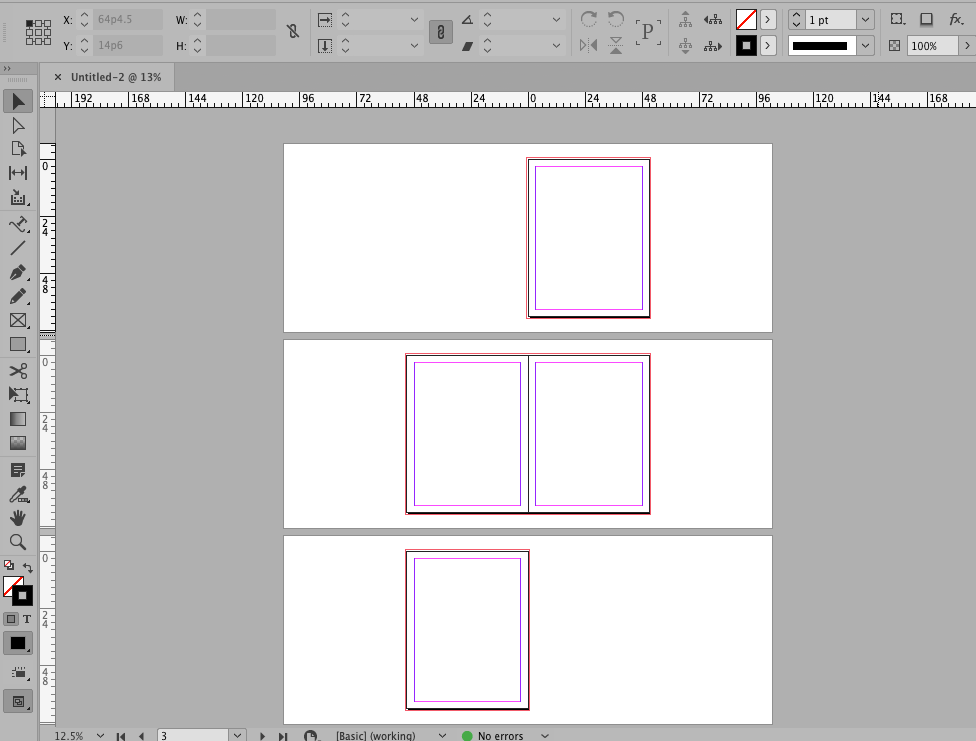Select the Selection tool arrow

click(x=18, y=101)
